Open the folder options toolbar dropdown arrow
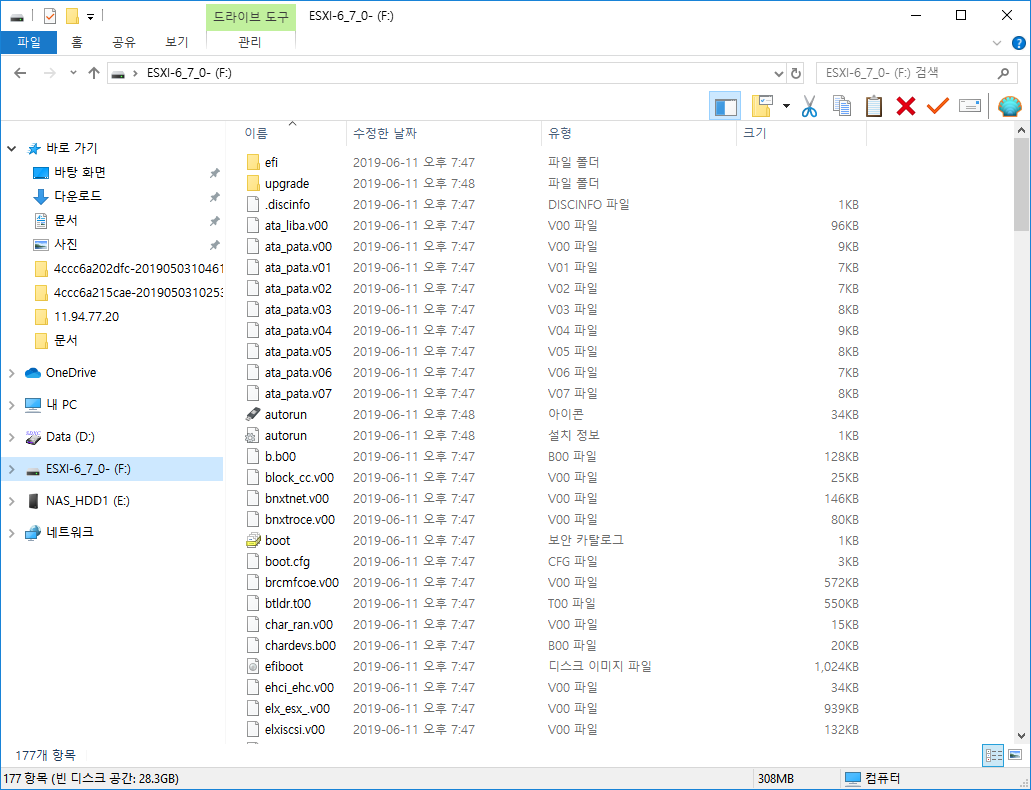Viewport: 1031px width, 790px height. click(786, 106)
